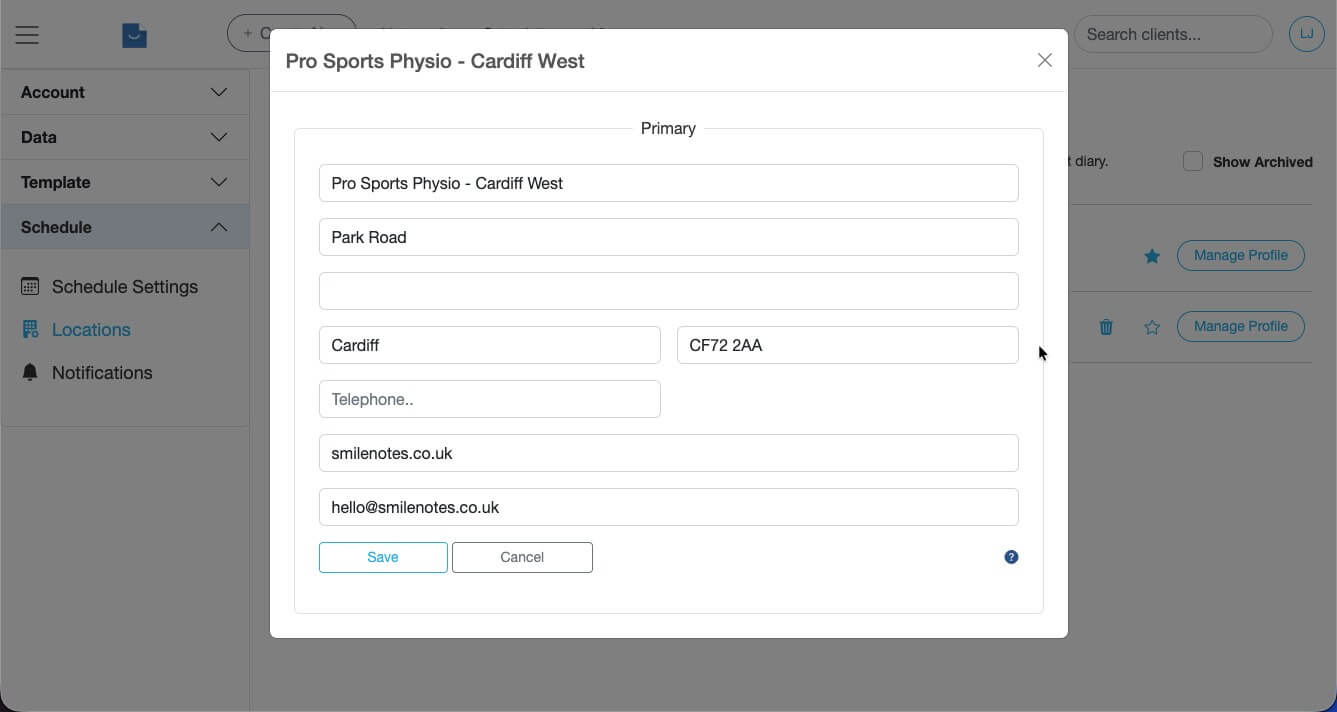Viewport: 1337px width, 712px height.
Task: Open Notifications via the bell icon
Action: point(29,372)
